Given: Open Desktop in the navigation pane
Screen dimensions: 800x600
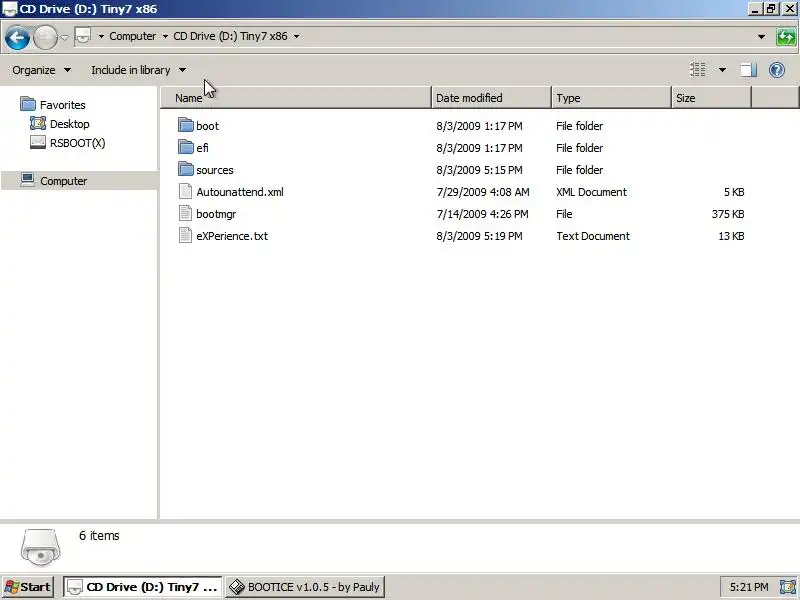Looking at the screenshot, I should pyautogui.click(x=69, y=124).
